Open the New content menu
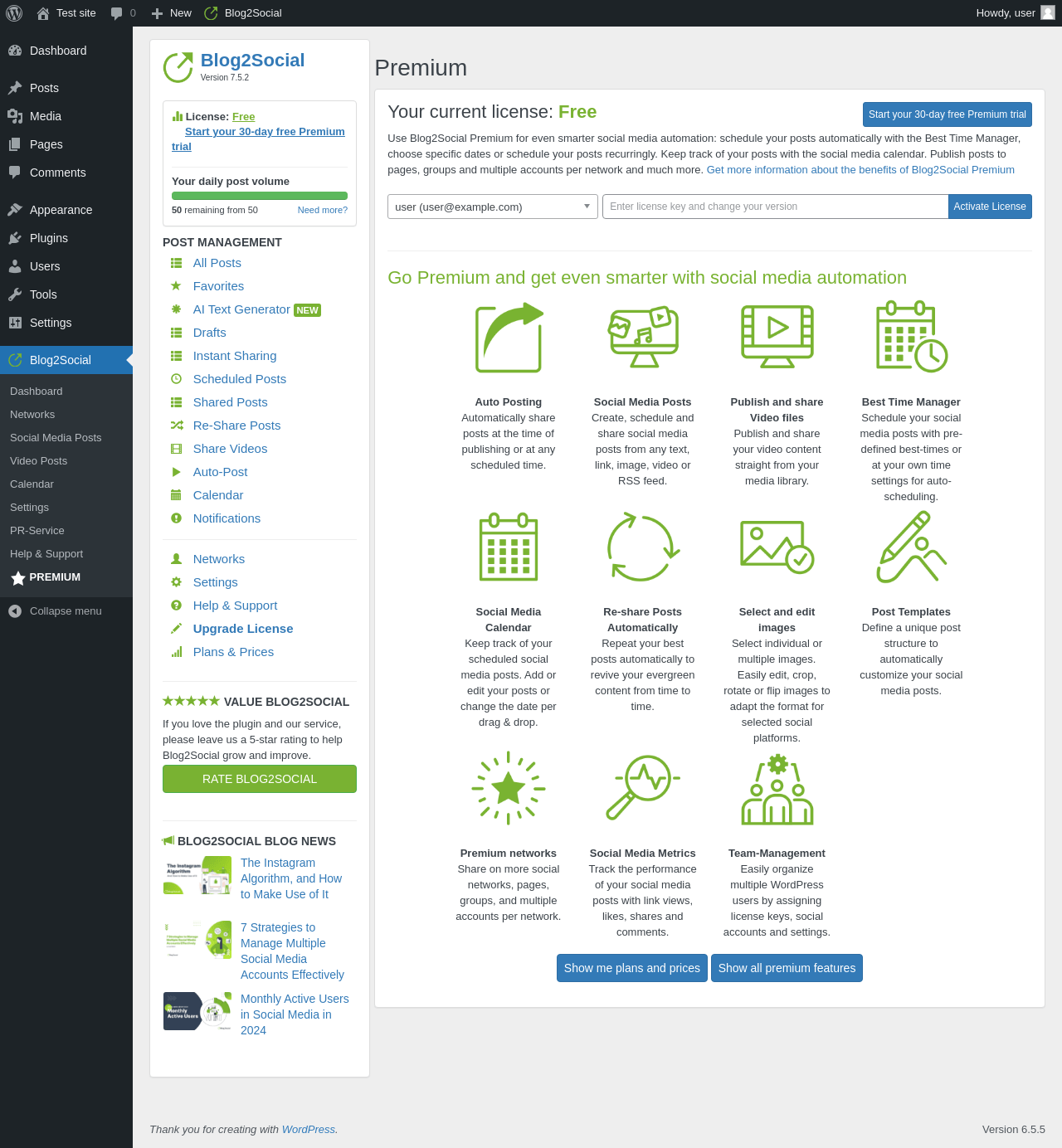The image size is (1062, 1148). [171, 13]
